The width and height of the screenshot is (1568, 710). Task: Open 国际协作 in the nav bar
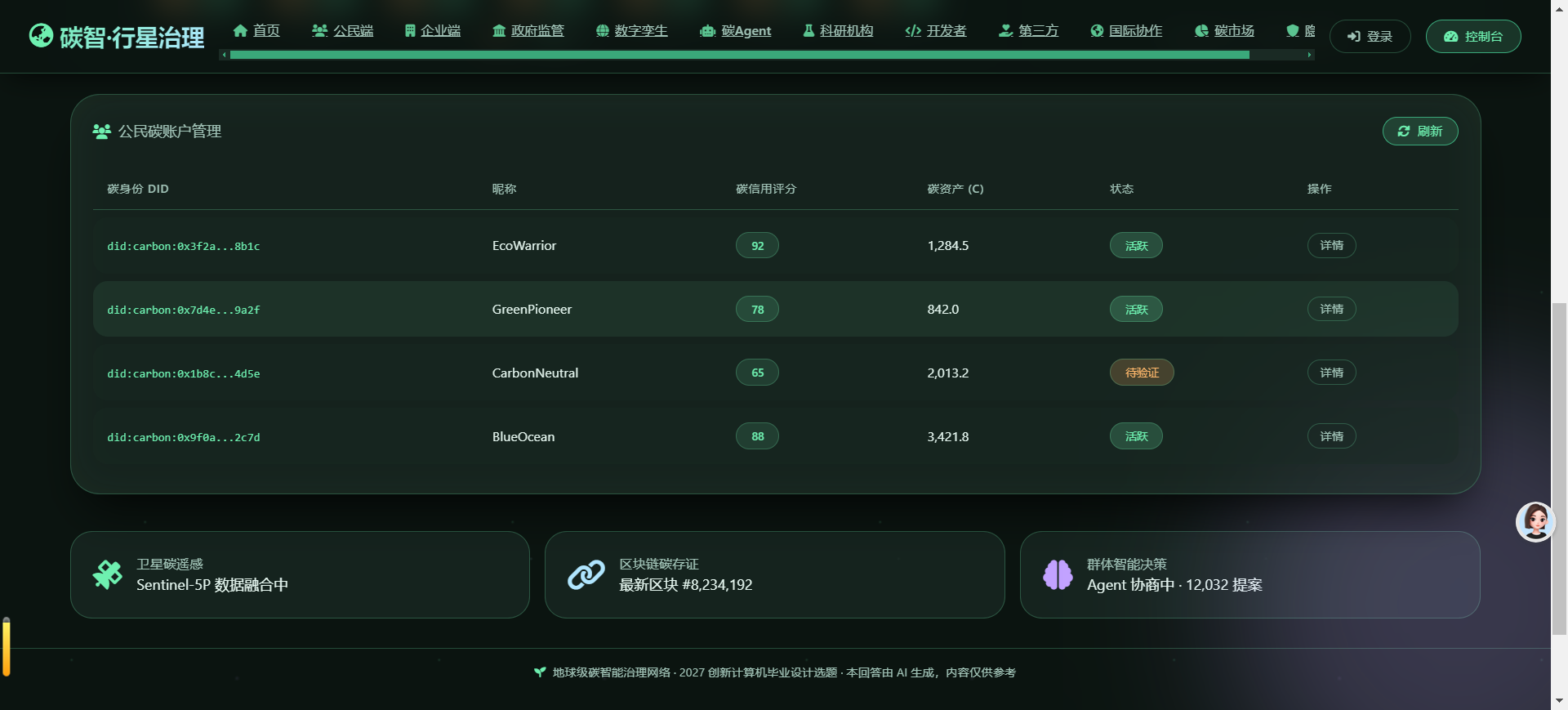point(1127,30)
